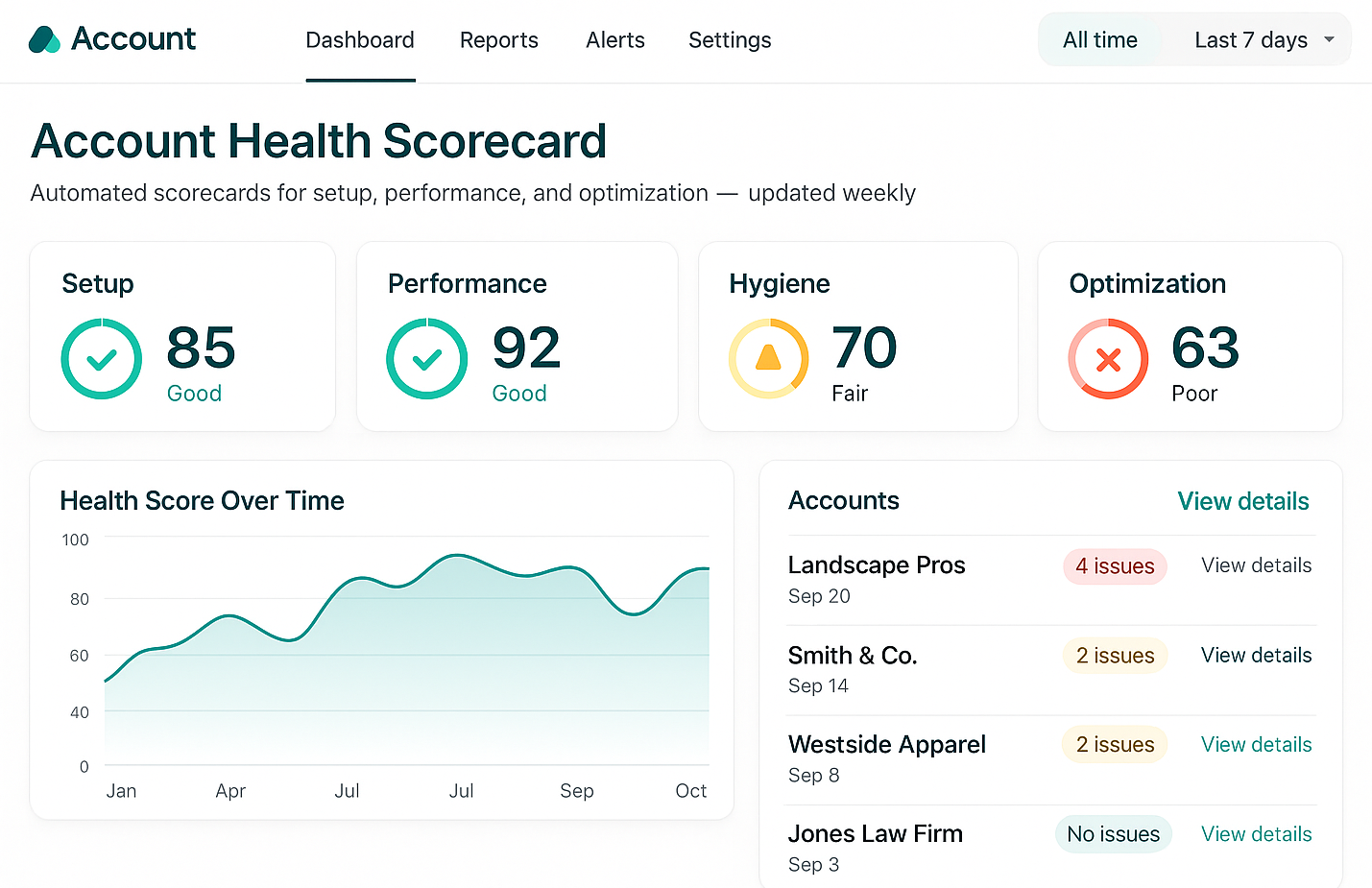This screenshot has height=888, width=1372.
Task: Click the 'No issues' badge for Jones Law Firm
Action: (1113, 833)
